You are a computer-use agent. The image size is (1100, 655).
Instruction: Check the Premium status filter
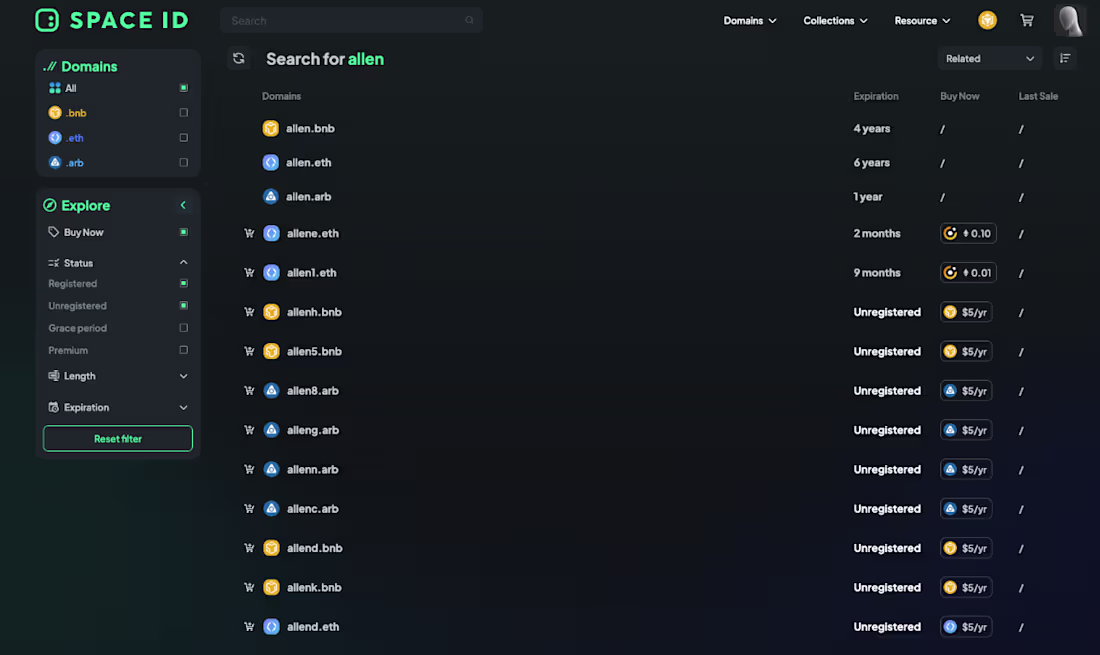(184, 350)
